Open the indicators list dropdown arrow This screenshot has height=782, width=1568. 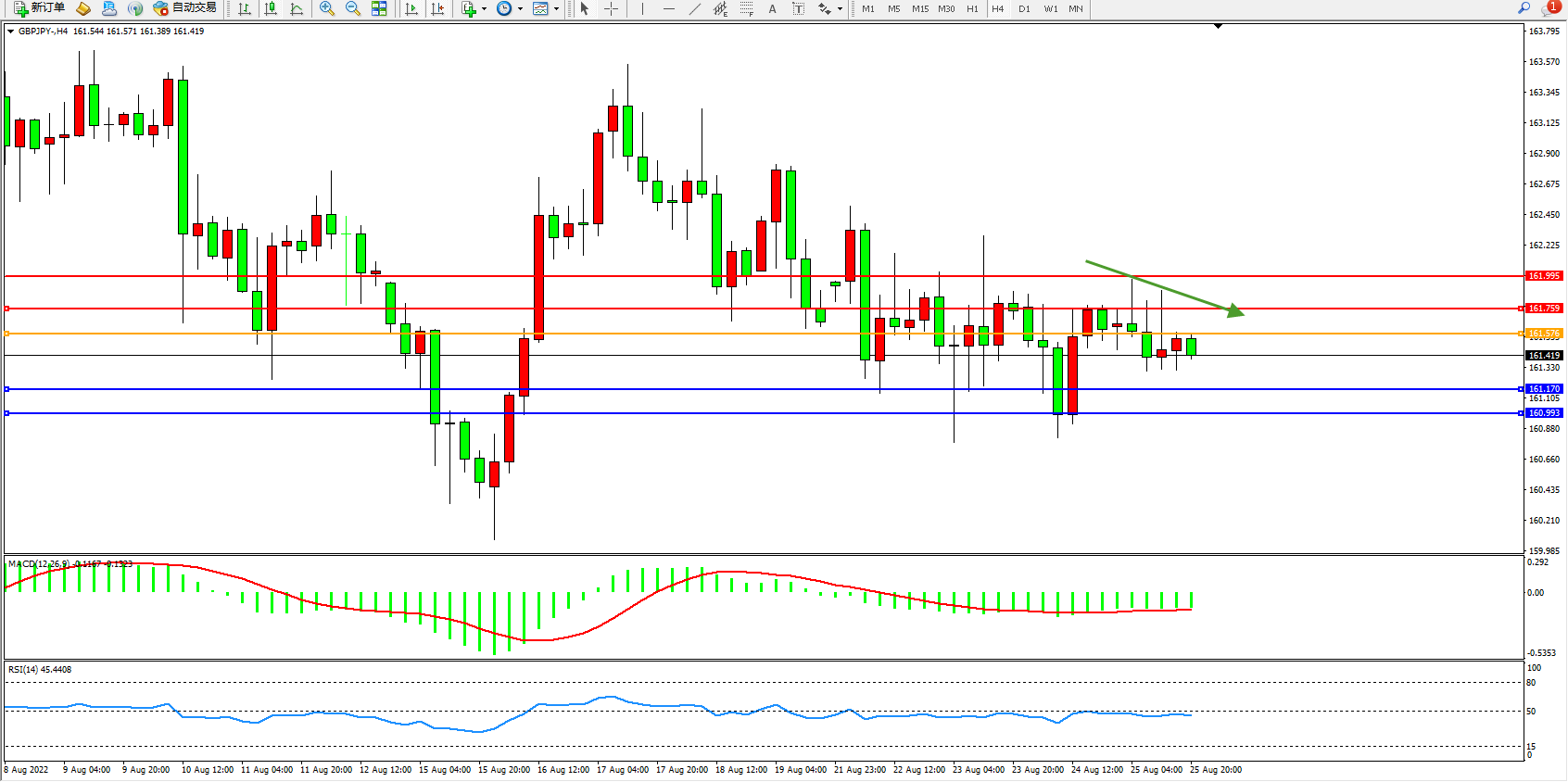[x=484, y=8]
